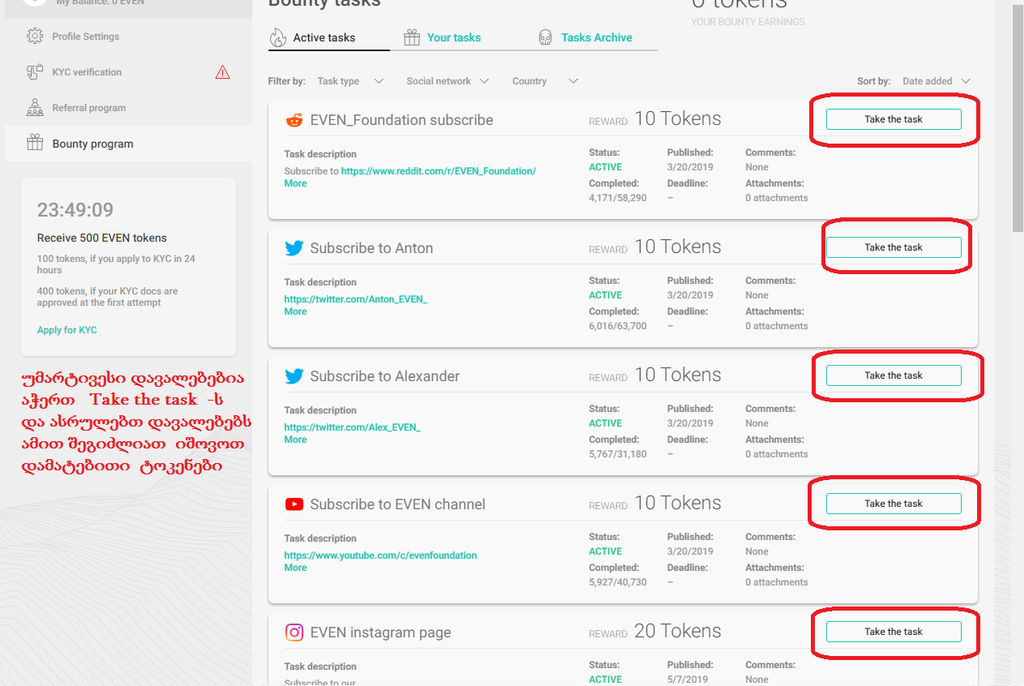Click the Subscribe to EVEN channel task title
Viewport: 1024px width, 686px height.
click(397, 504)
